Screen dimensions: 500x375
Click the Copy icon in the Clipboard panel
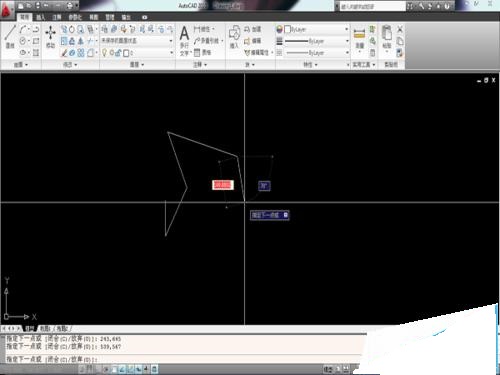coord(400,41)
